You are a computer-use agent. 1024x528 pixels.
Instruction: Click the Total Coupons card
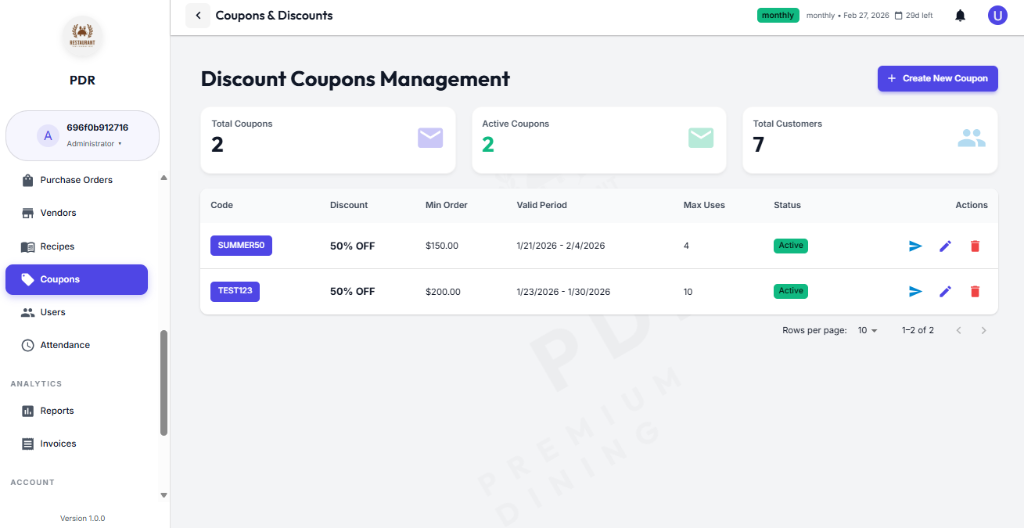[x=328, y=140]
